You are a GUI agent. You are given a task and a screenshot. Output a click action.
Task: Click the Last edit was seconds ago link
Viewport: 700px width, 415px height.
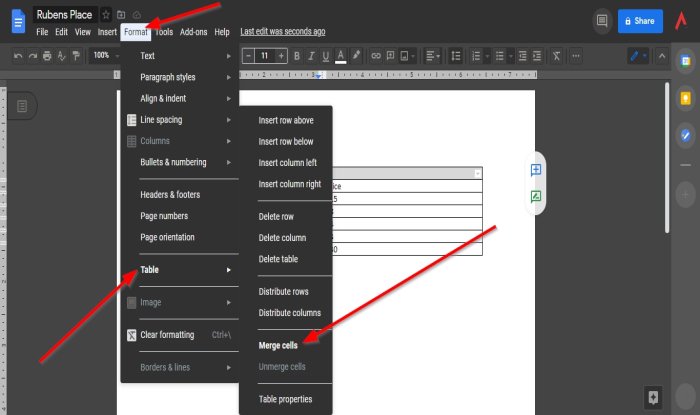(x=283, y=31)
